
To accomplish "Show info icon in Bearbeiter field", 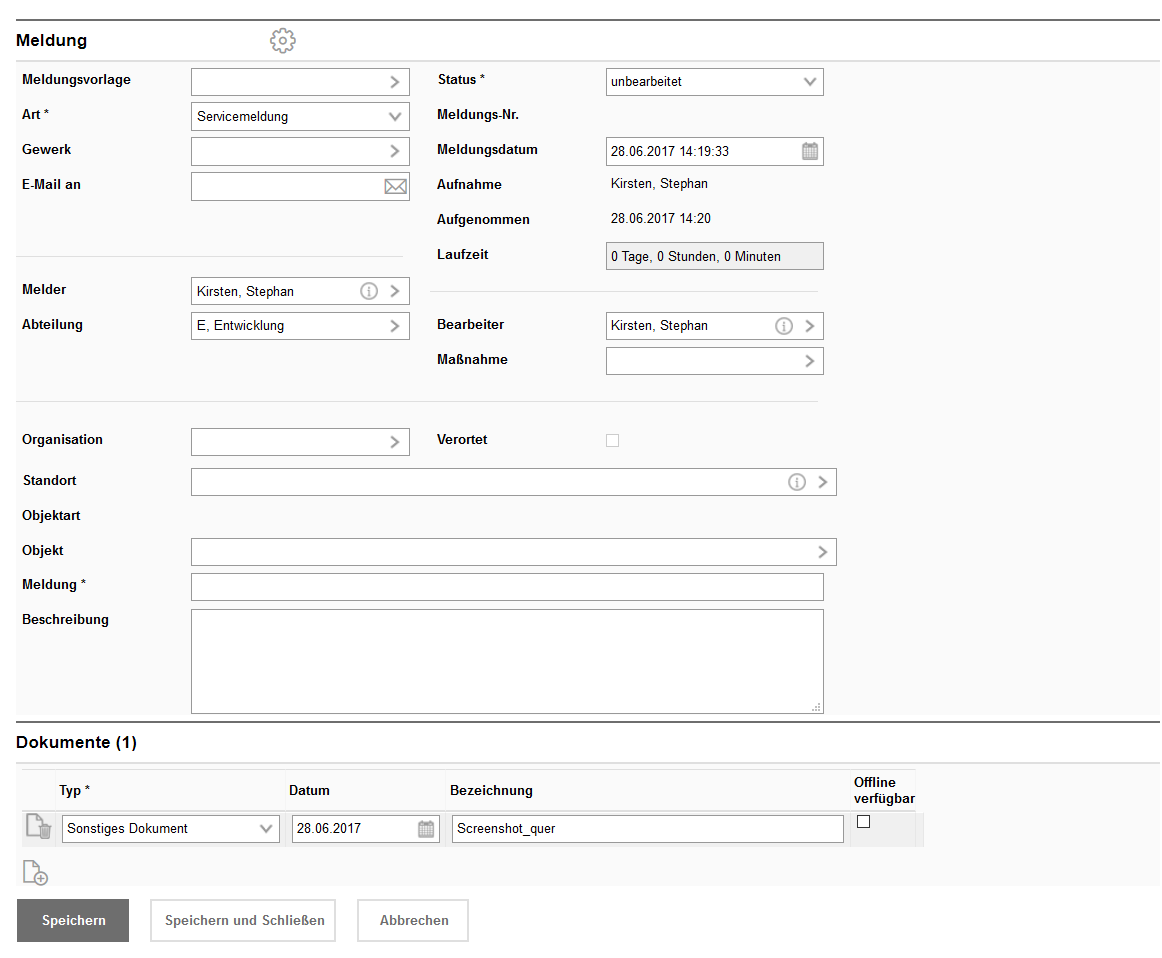I will pos(784,326).
